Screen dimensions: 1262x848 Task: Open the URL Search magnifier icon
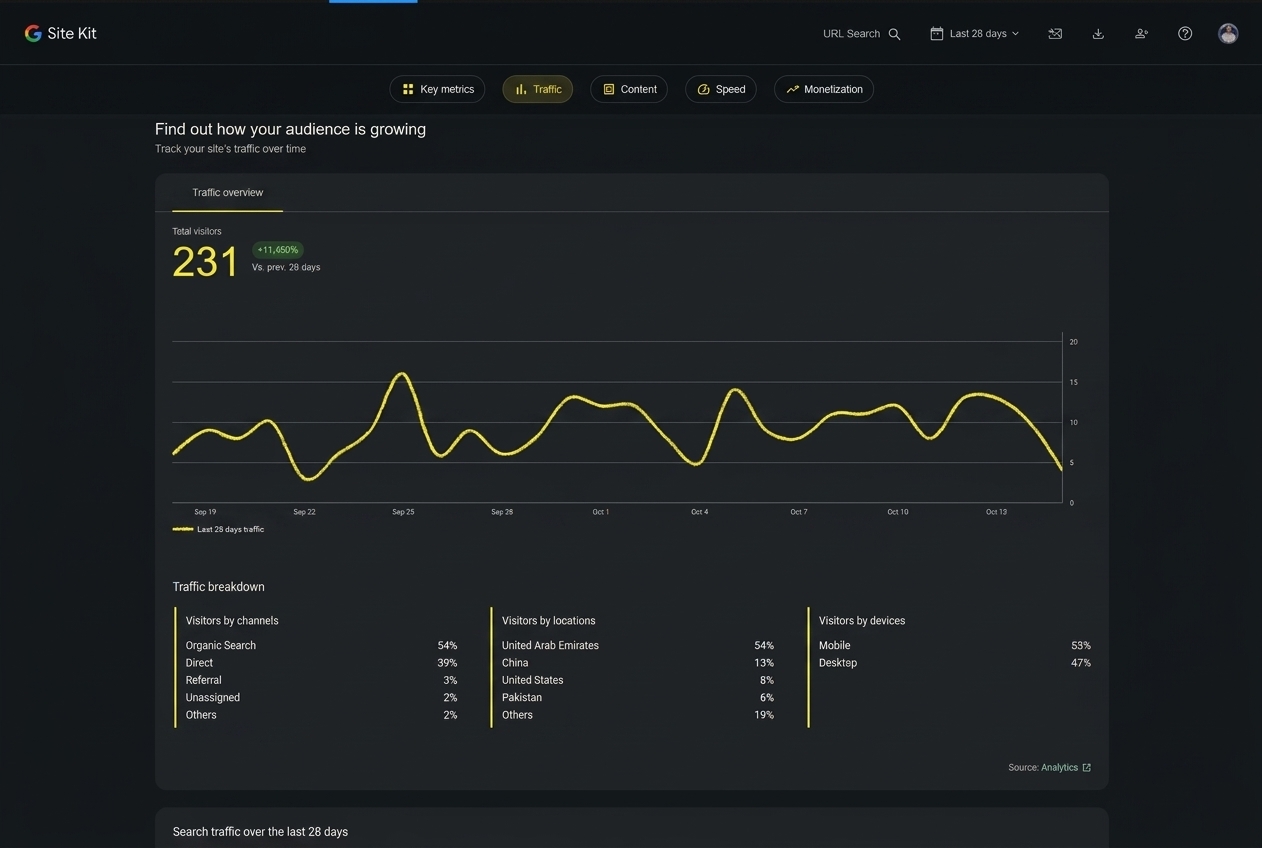tap(894, 34)
